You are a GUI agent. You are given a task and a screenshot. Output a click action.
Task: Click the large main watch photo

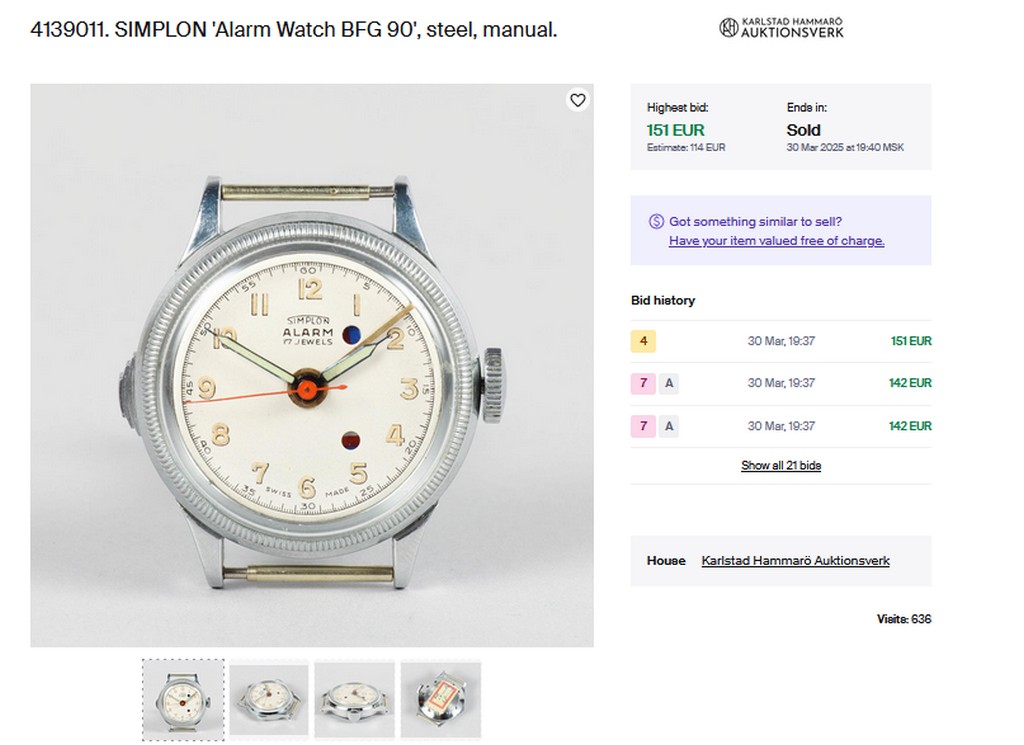(312, 365)
